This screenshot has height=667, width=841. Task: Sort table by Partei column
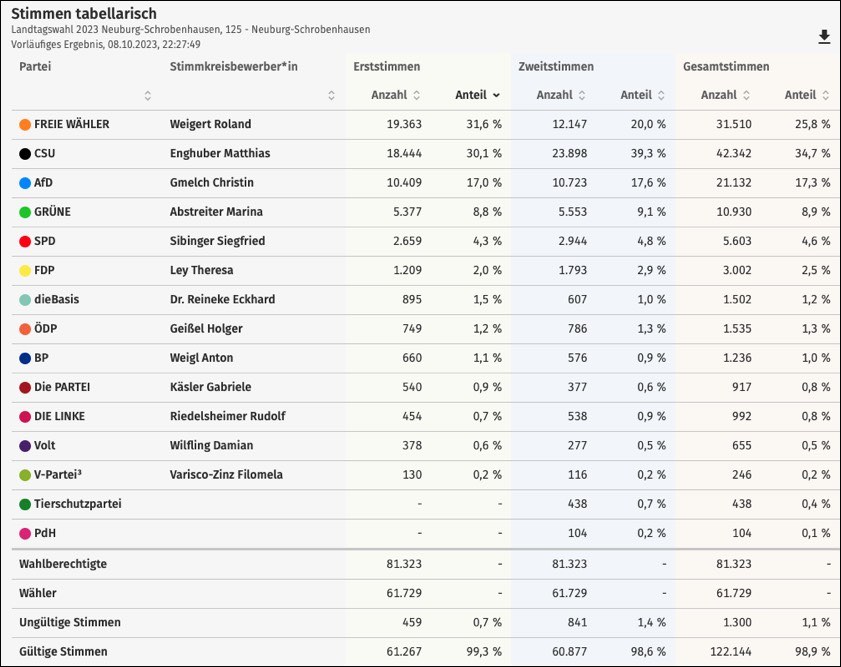point(148,96)
